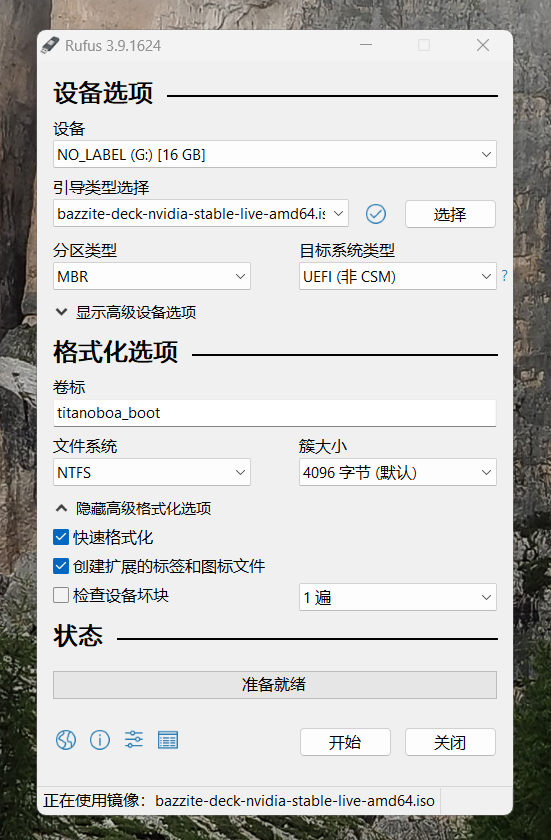Click the blue question mark help icon
This screenshot has height=840, width=551.
coord(504,276)
